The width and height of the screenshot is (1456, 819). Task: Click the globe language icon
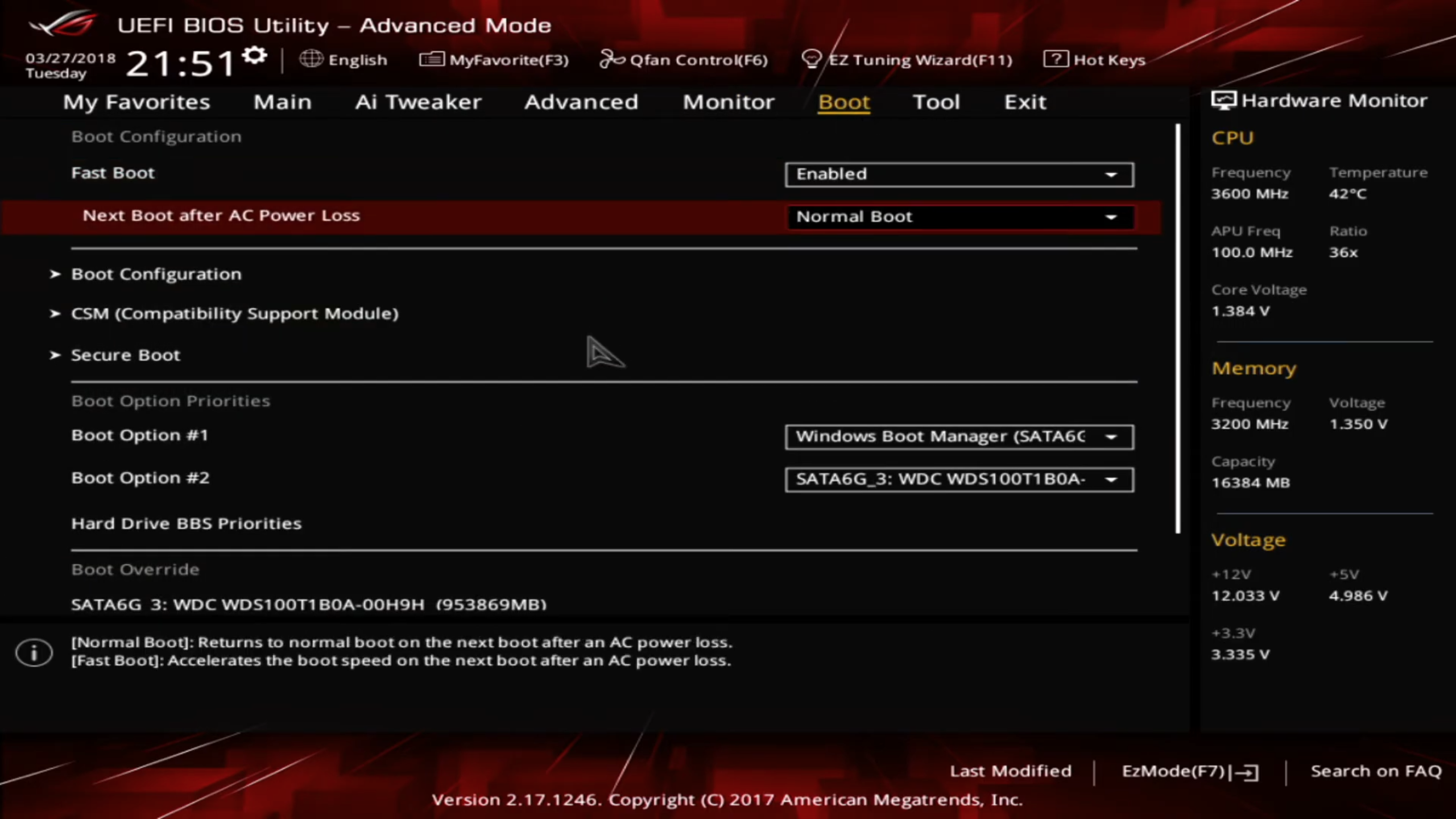pos(311,59)
